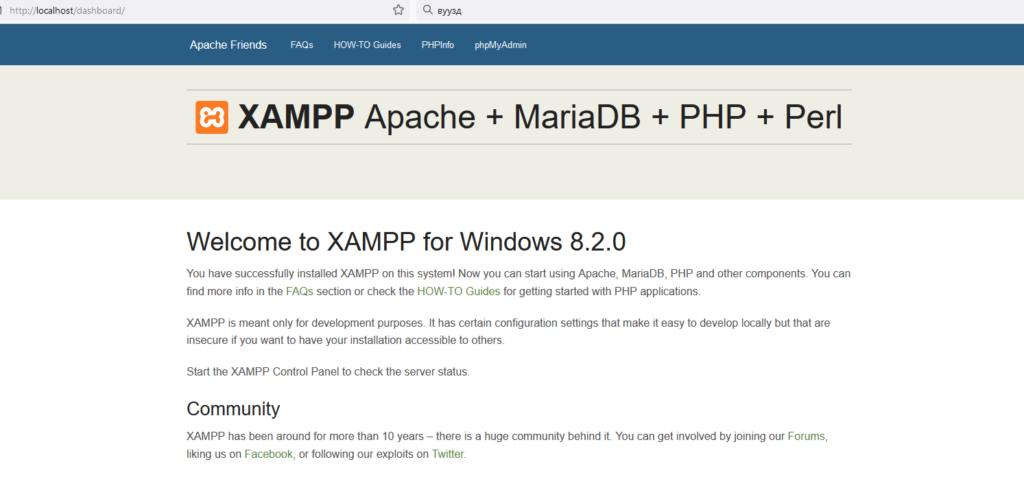Click the Welcome to XAMPP for Windows heading
Screen dimensions: 1024x486
[x=406, y=242]
